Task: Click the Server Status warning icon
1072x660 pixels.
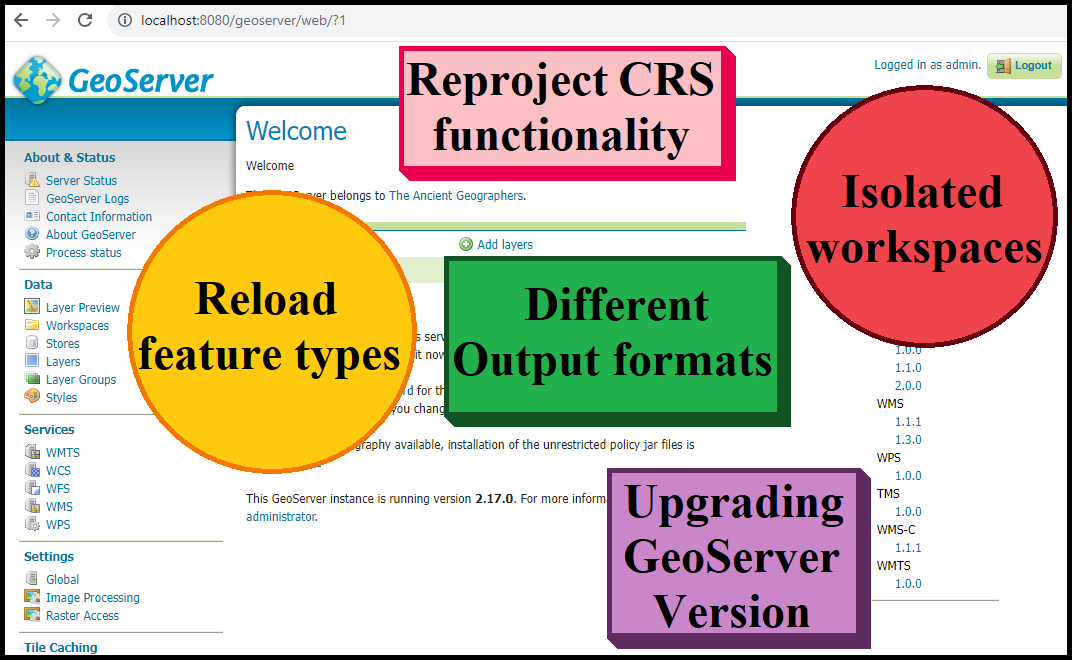Action: [x=32, y=180]
